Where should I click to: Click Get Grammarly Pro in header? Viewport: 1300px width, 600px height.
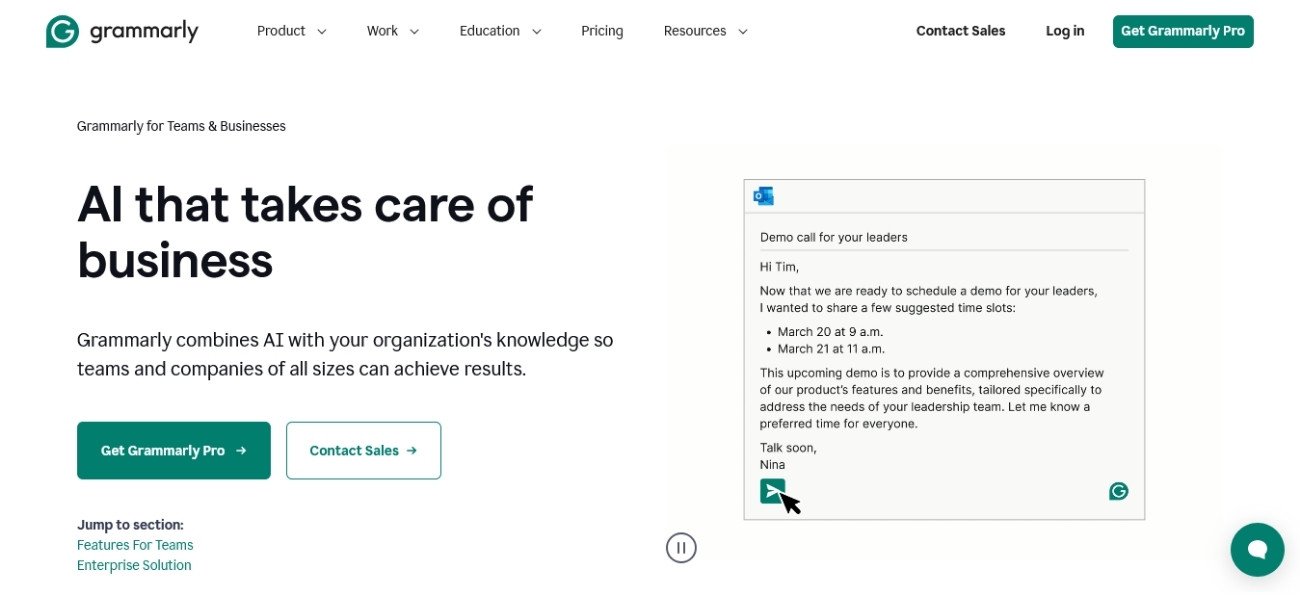[x=1182, y=31]
